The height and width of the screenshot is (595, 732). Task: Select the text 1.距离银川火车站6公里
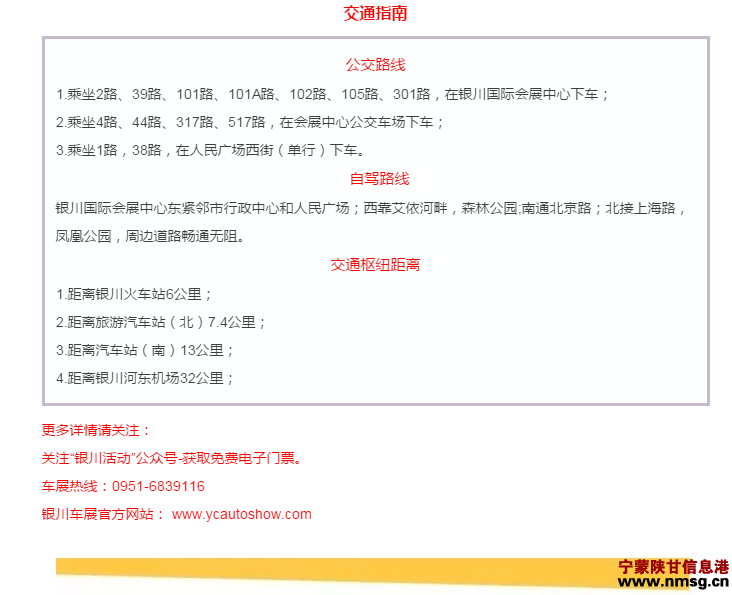(x=134, y=294)
